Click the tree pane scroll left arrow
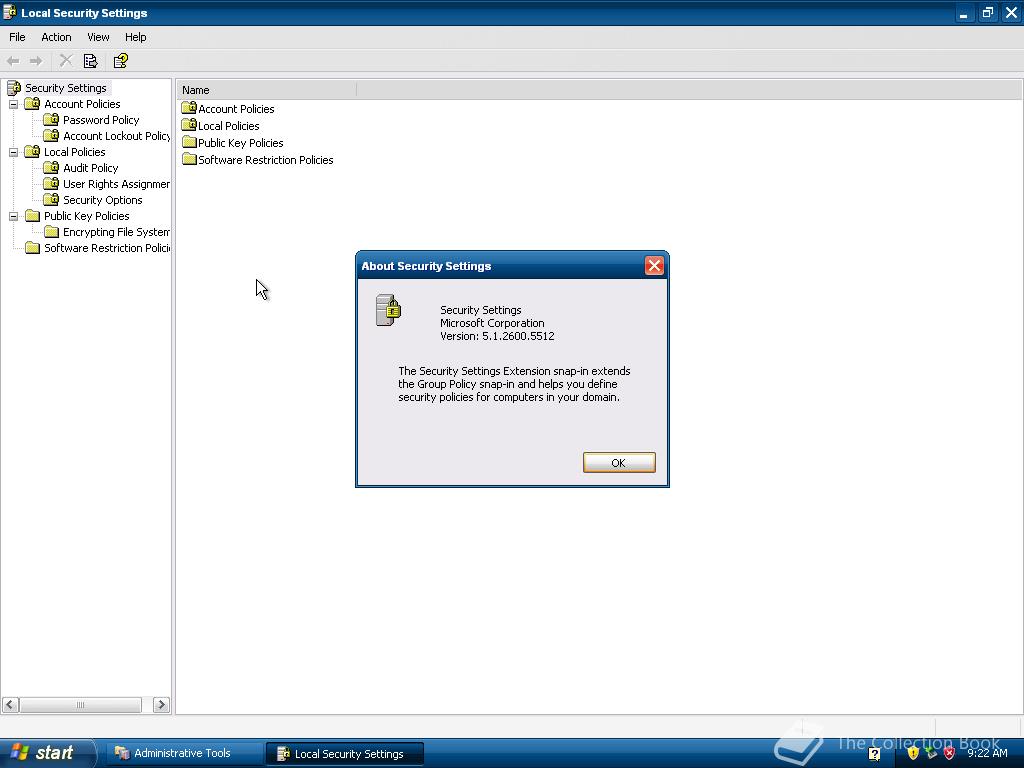The height and width of the screenshot is (768, 1024). click(10, 705)
